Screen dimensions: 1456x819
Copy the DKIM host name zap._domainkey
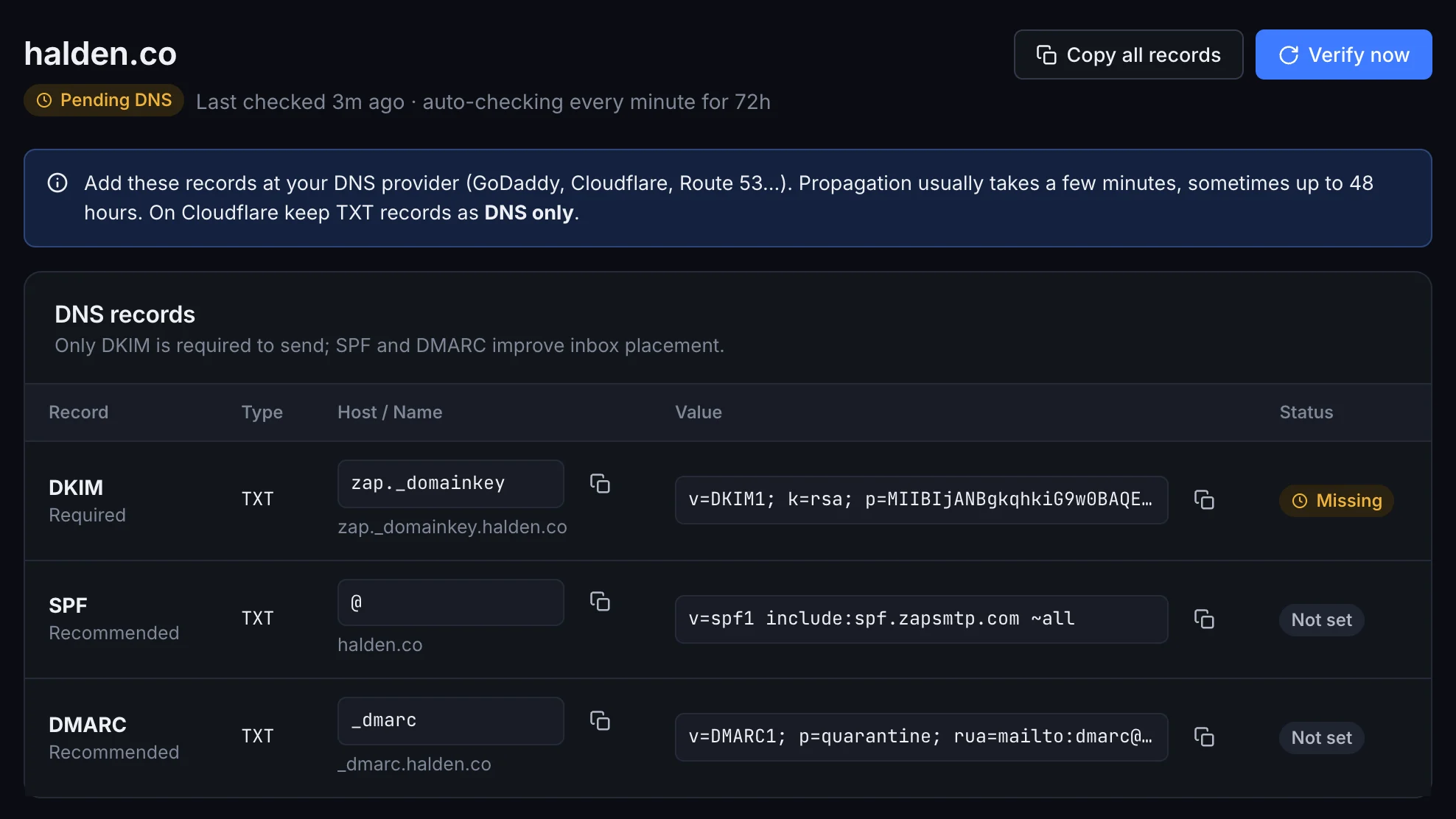click(600, 484)
